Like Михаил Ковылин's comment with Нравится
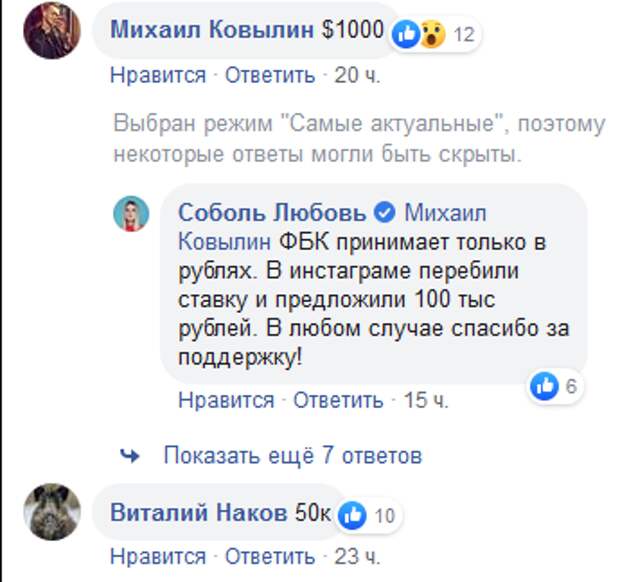Screen dimensions: 620x582 click(158, 75)
